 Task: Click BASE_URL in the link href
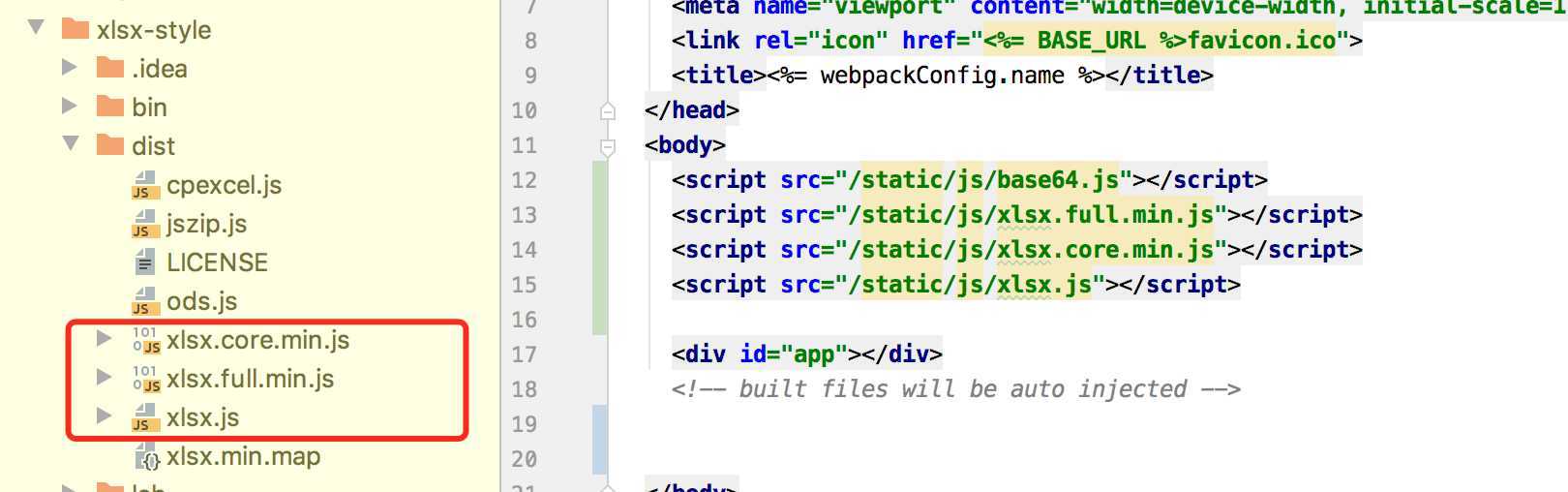(1091, 41)
